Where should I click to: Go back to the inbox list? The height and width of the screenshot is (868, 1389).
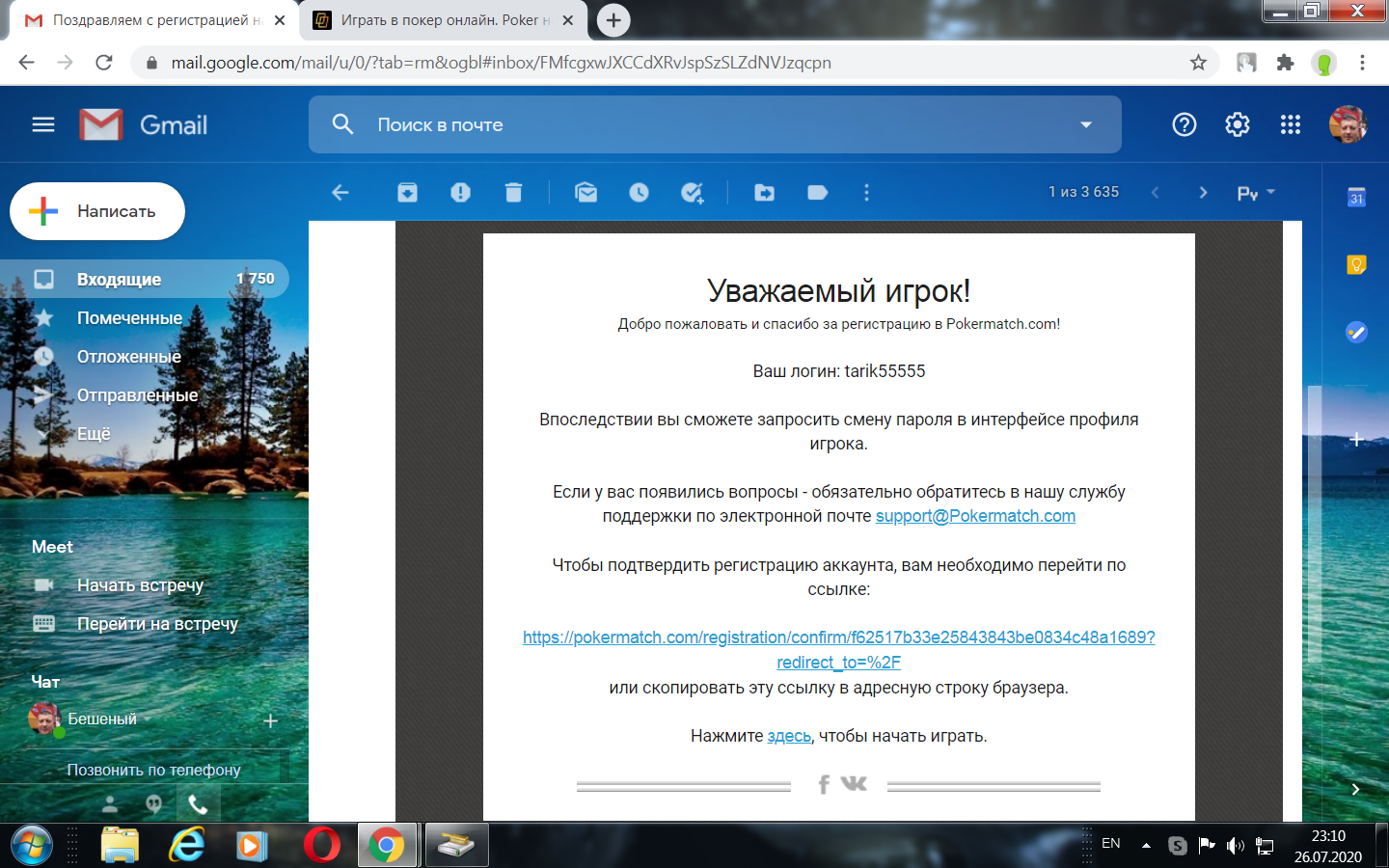point(340,193)
